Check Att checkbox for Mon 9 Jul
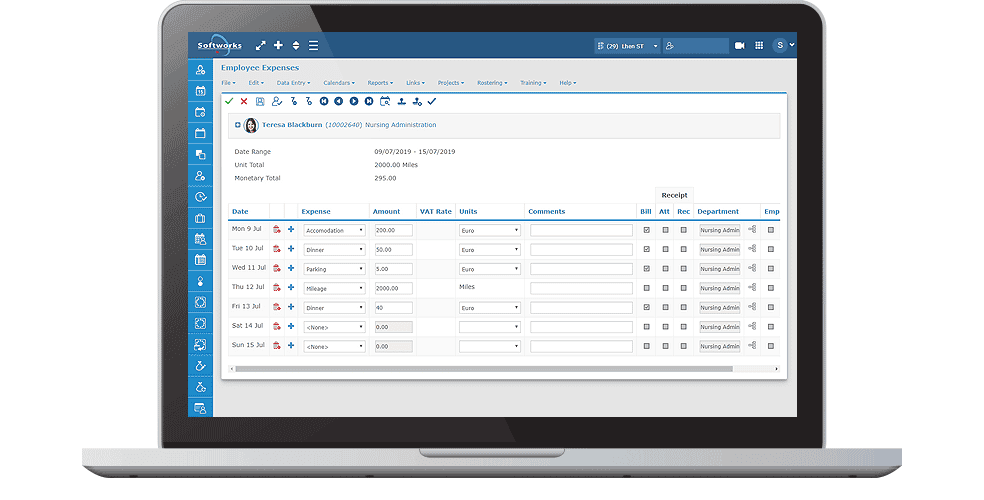Image resolution: width=984 pixels, height=500 pixels. (x=665, y=230)
